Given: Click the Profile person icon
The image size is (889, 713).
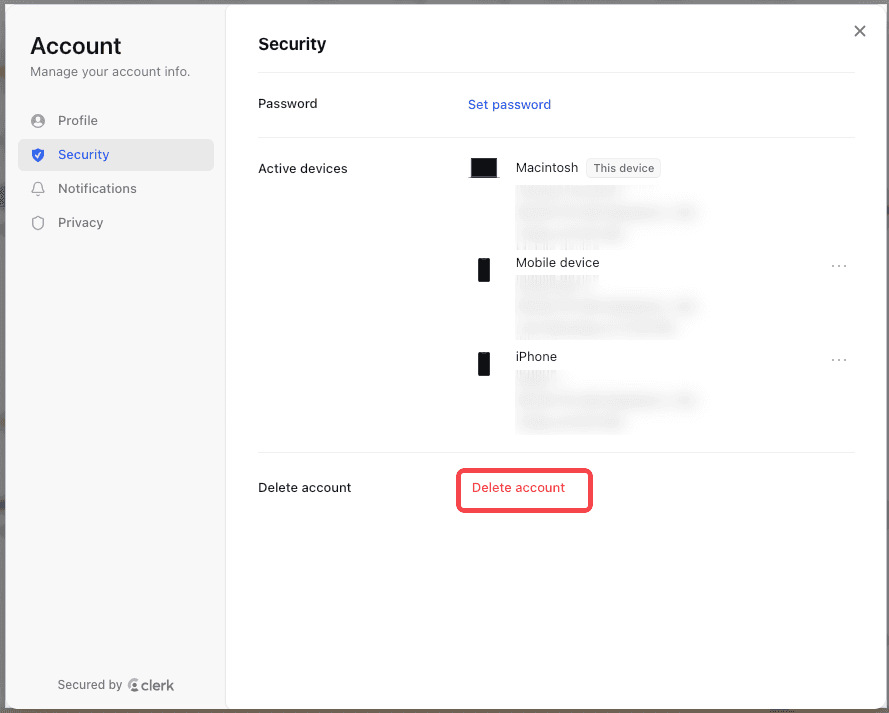Looking at the screenshot, I should 38,121.
